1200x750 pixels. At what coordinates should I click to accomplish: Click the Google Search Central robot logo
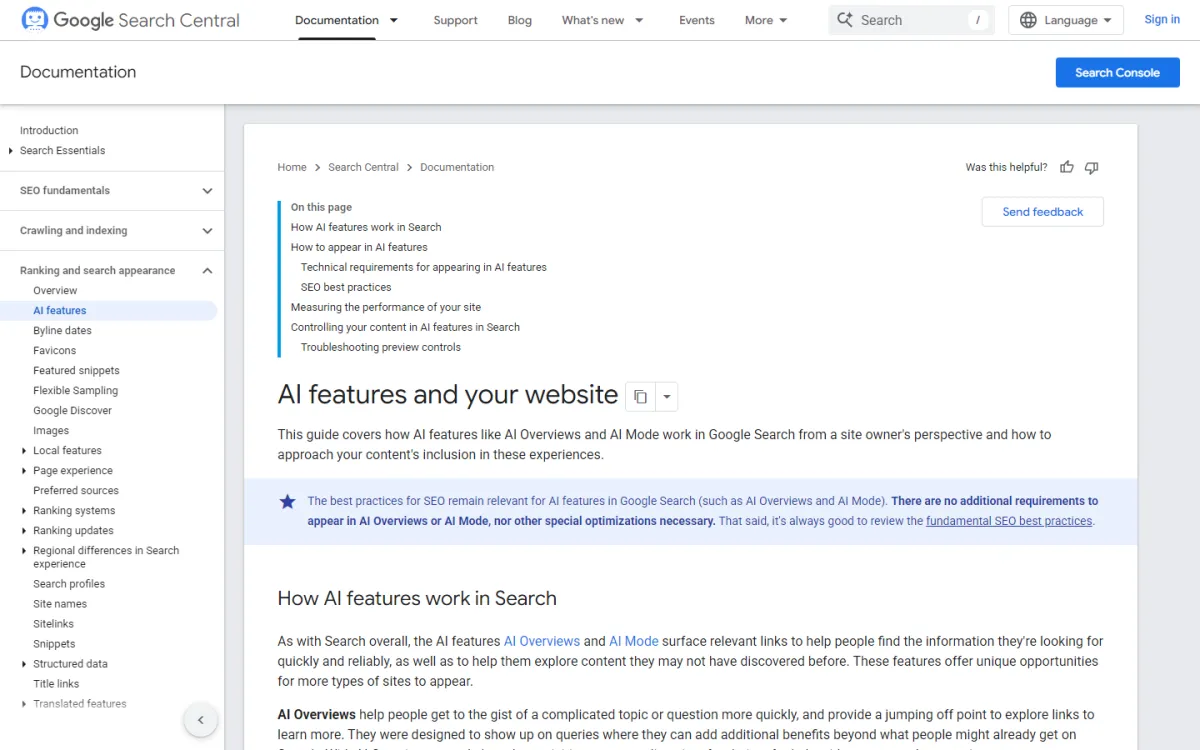pos(34,19)
